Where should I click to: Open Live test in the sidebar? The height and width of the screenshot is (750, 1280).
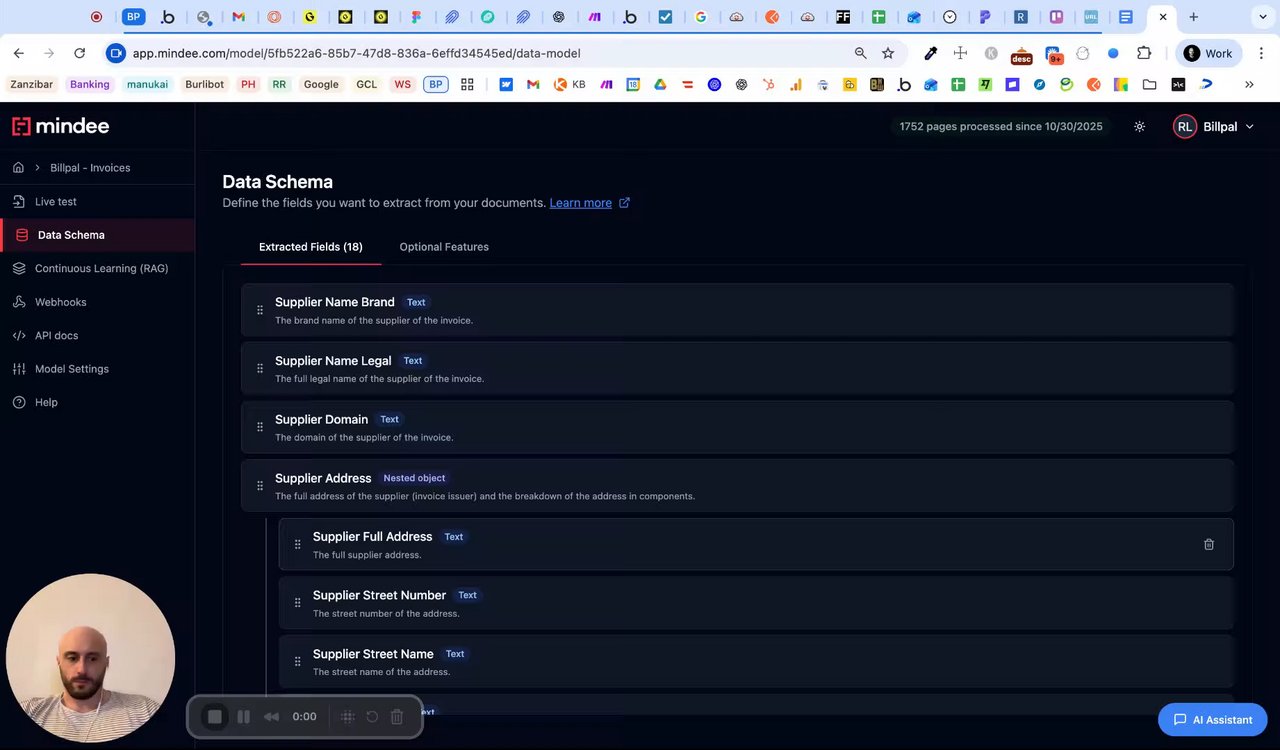click(x=55, y=202)
